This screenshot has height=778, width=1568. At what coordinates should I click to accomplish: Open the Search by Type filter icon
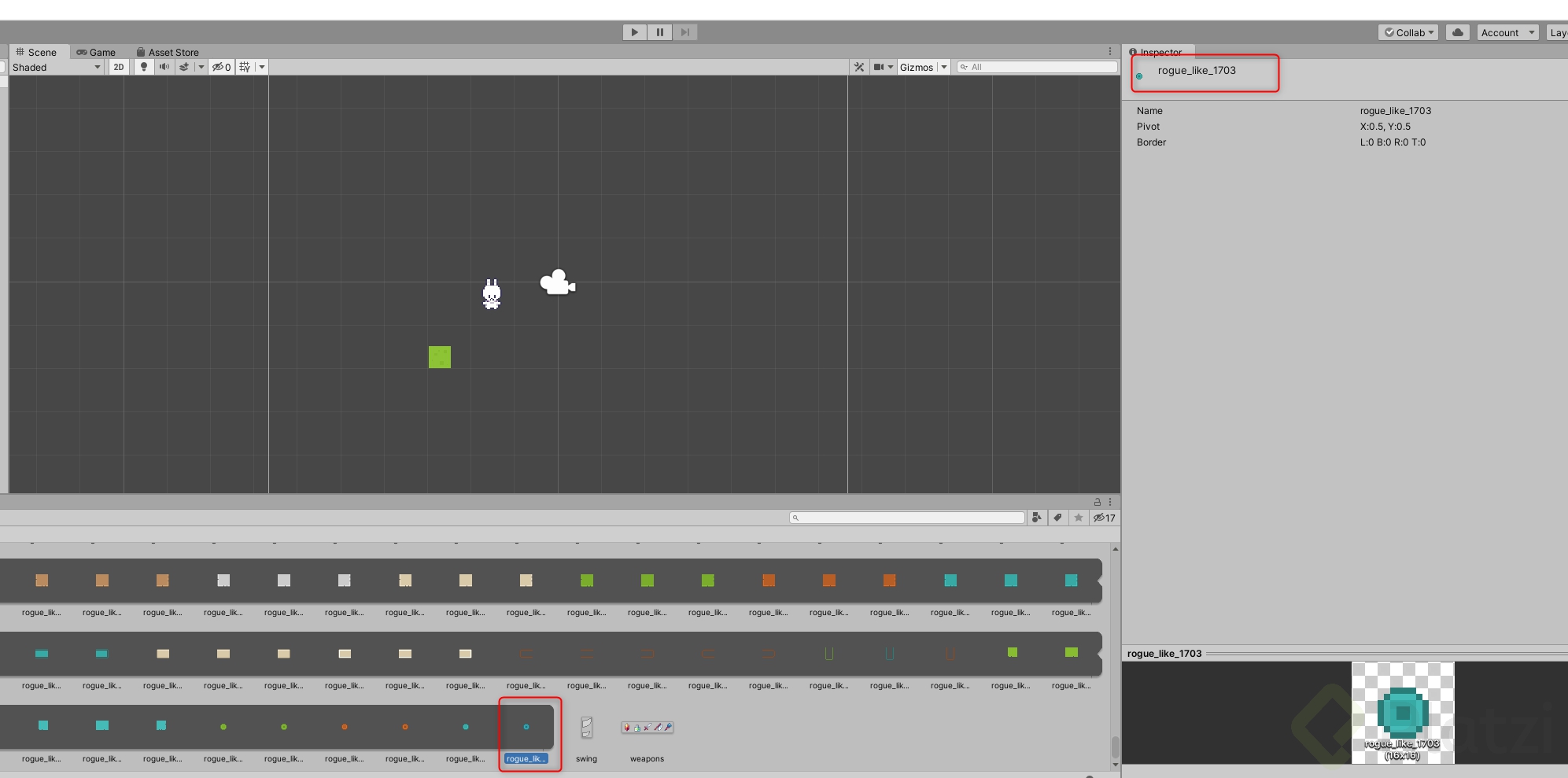click(1037, 518)
